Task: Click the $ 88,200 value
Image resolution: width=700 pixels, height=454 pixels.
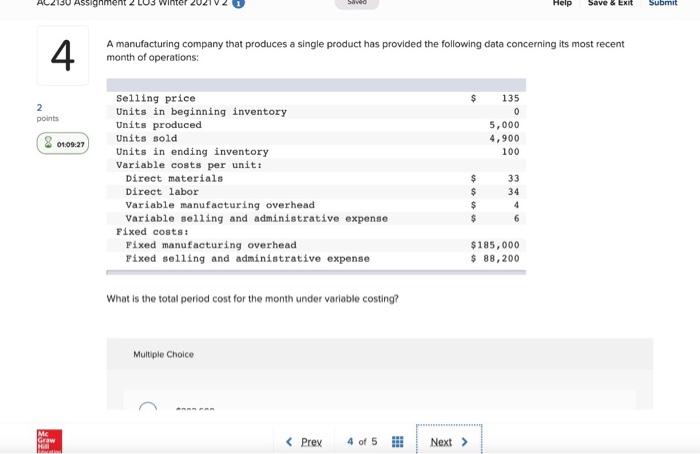Action: [495, 258]
